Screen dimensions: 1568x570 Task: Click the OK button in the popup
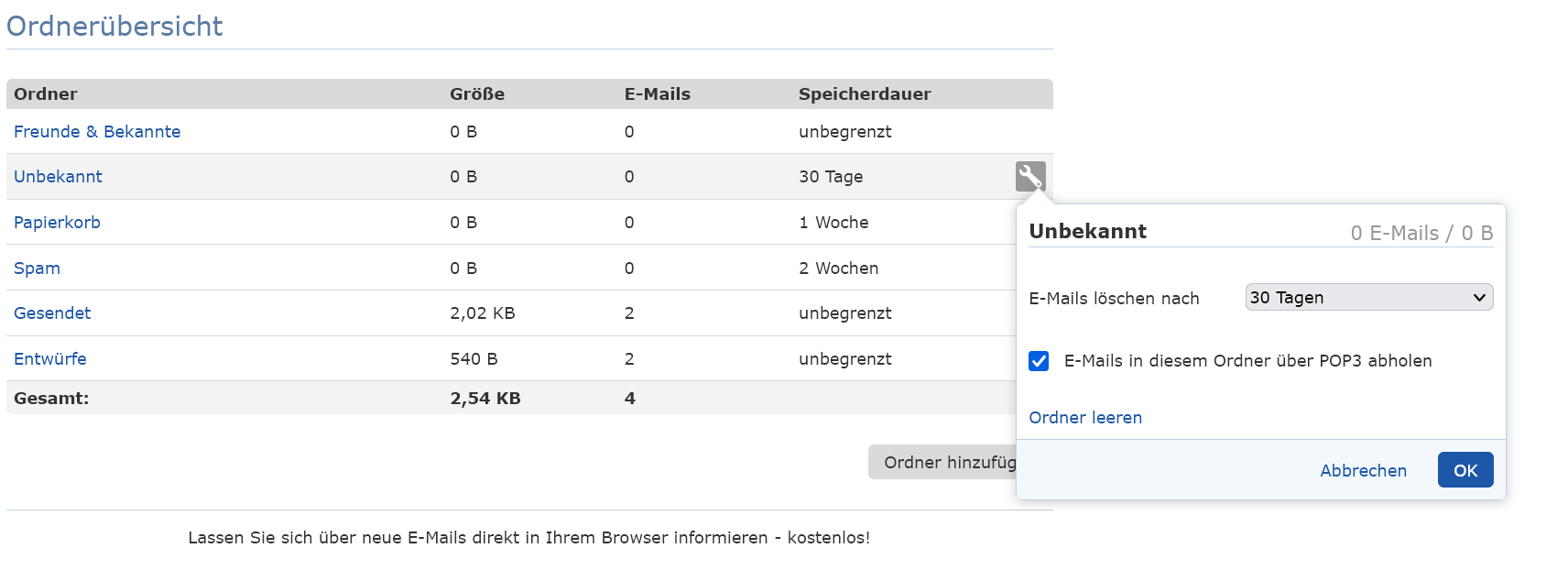click(1465, 470)
